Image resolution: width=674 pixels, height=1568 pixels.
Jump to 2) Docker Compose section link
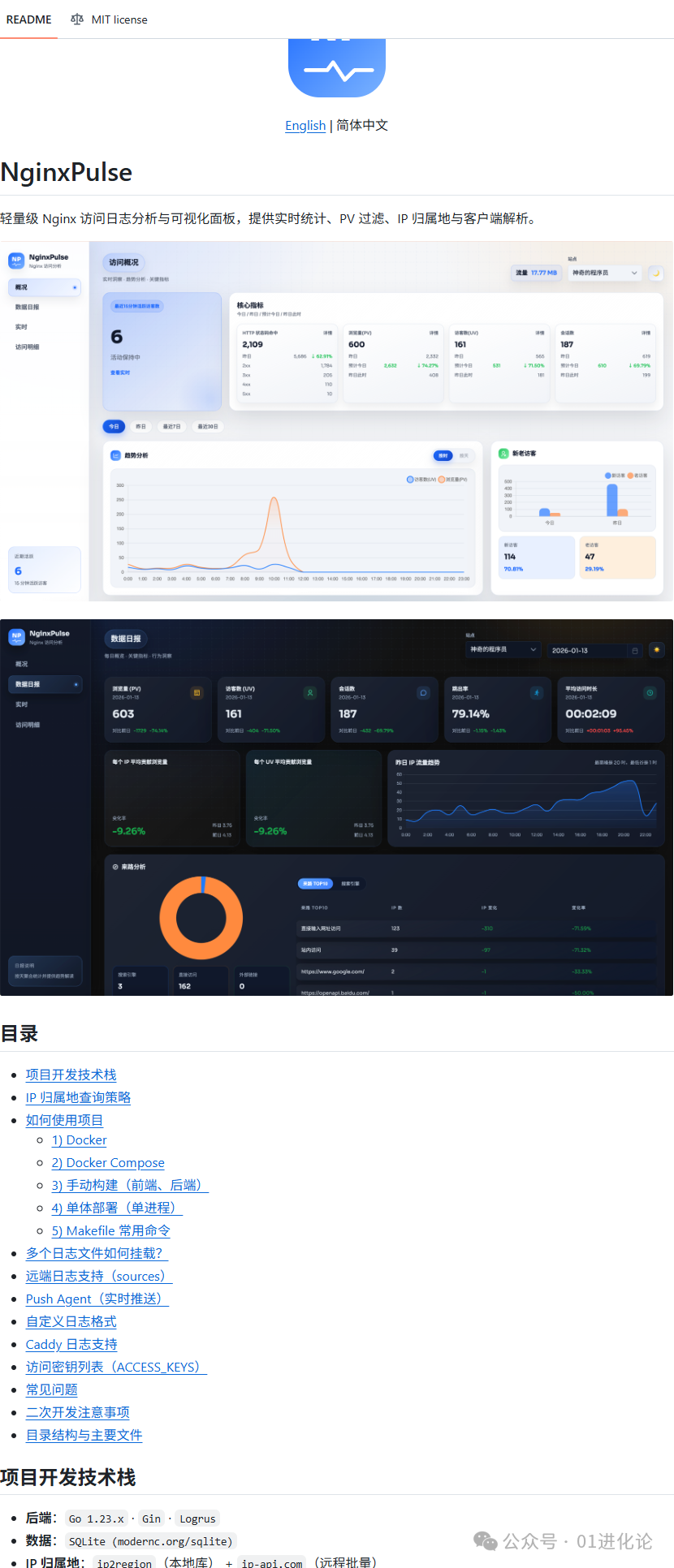108,1163
